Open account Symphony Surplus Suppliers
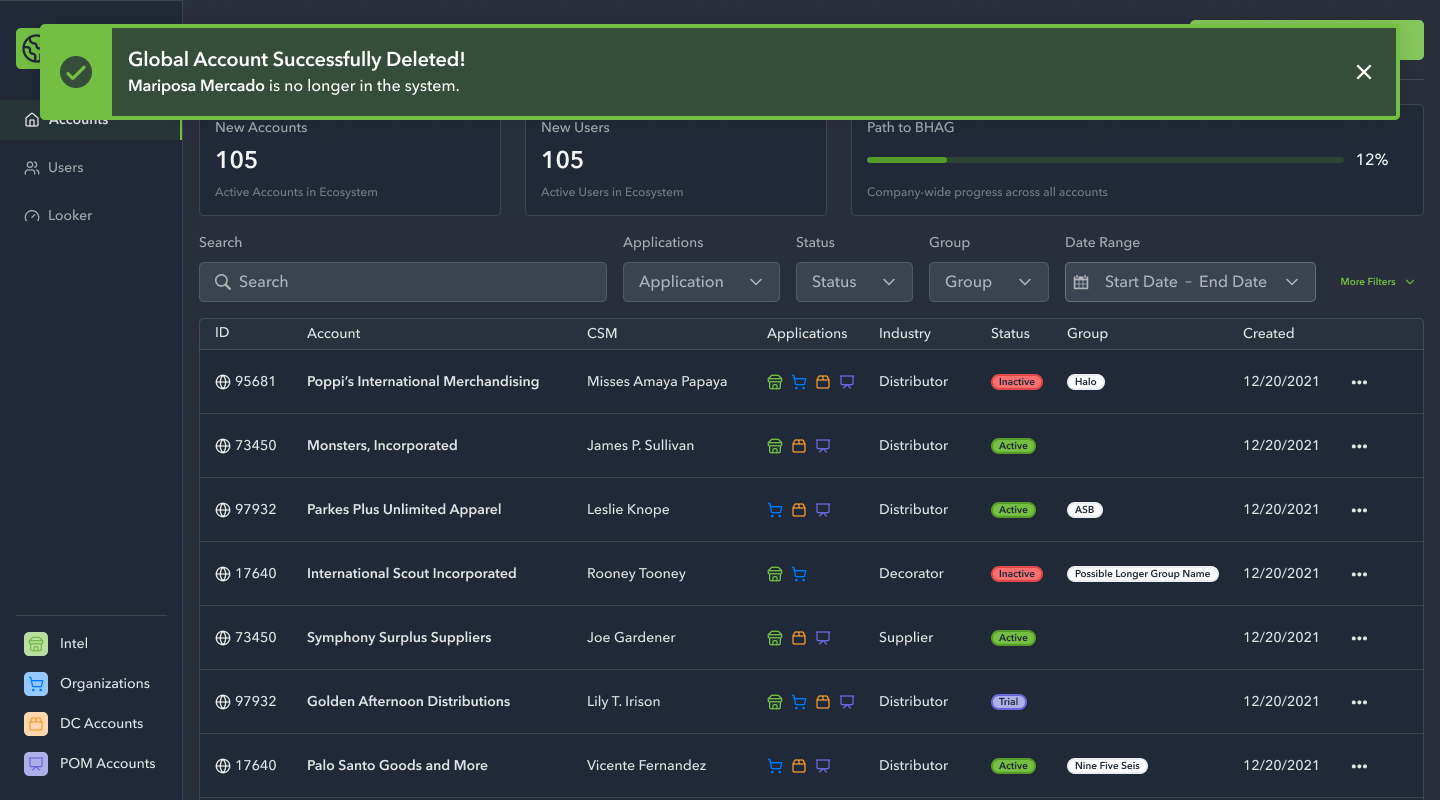The height and width of the screenshot is (800, 1440). coord(399,638)
